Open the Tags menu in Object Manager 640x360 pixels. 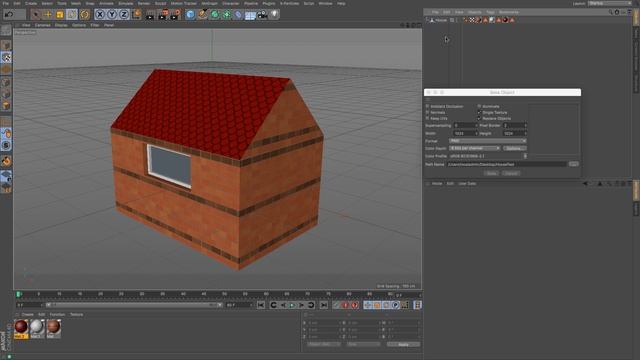(x=490, y=12)
